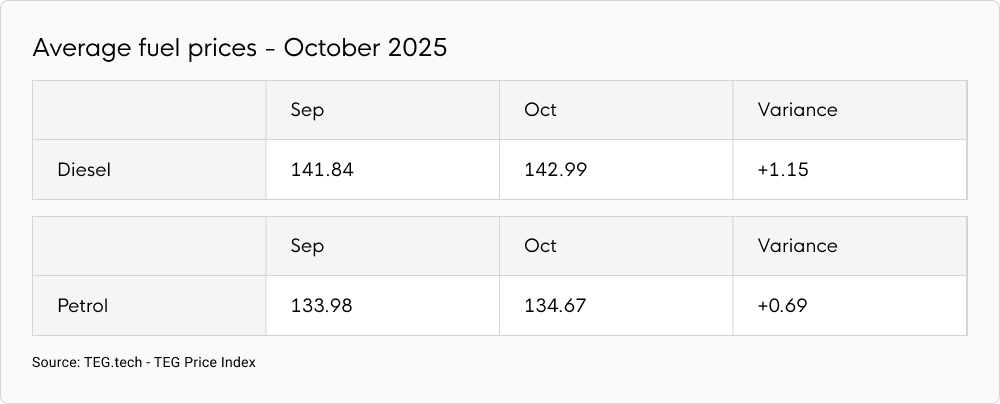Select the Diesel Sep value 141.84
The height and width of the screenshot is (404, 1000).
pyautogui.click(x=322, y=170)
